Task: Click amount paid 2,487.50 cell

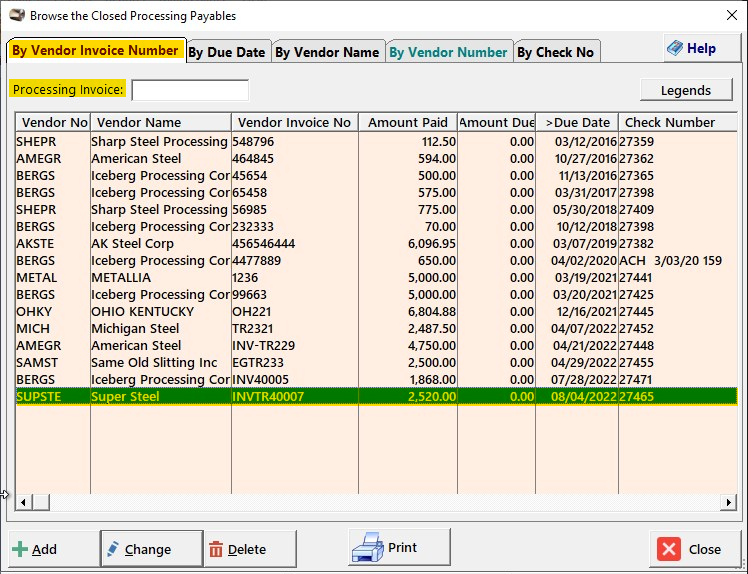Action: [x=408, y=329]
